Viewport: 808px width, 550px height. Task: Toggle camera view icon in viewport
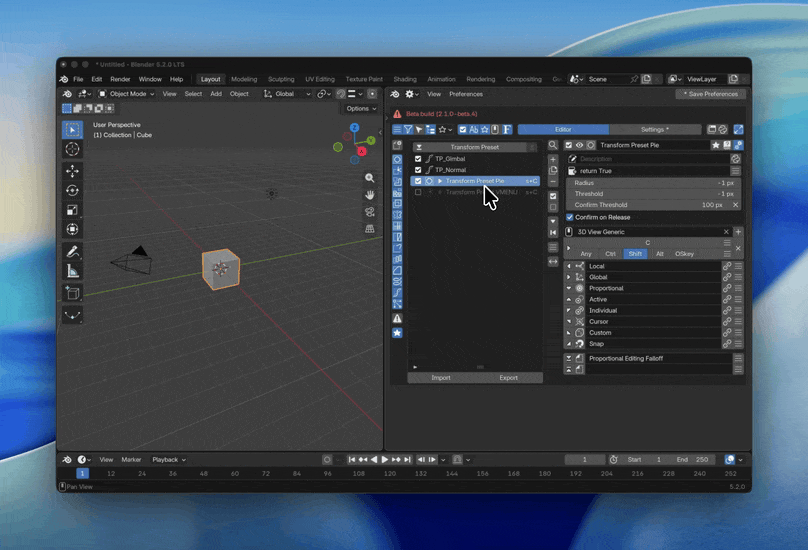click(x=369, y=212)
